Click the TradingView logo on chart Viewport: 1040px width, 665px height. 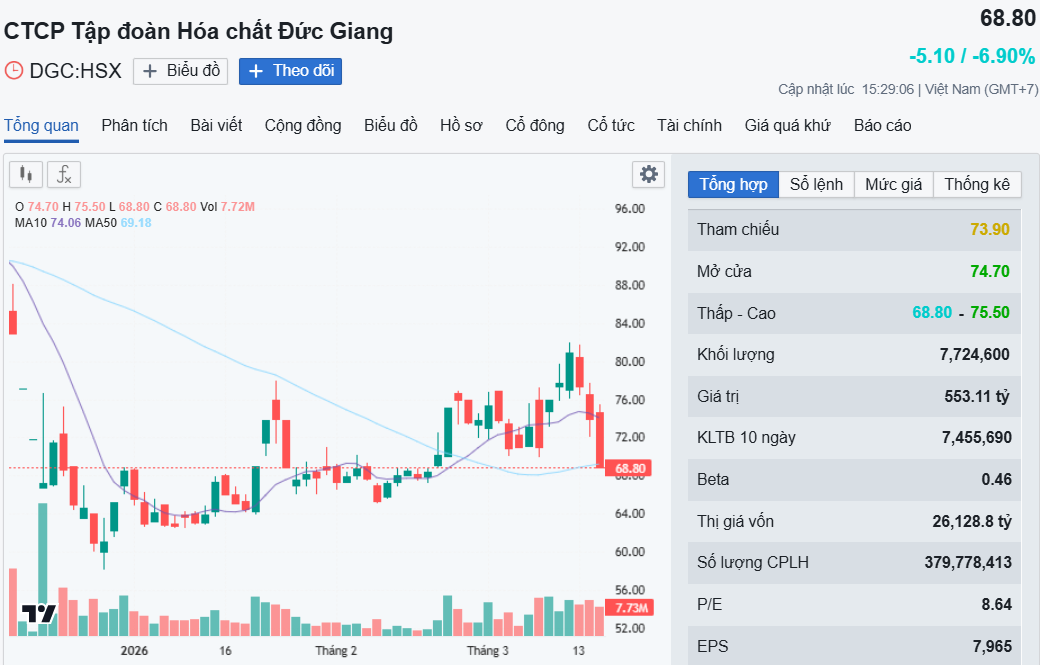(x=38, y=614)
